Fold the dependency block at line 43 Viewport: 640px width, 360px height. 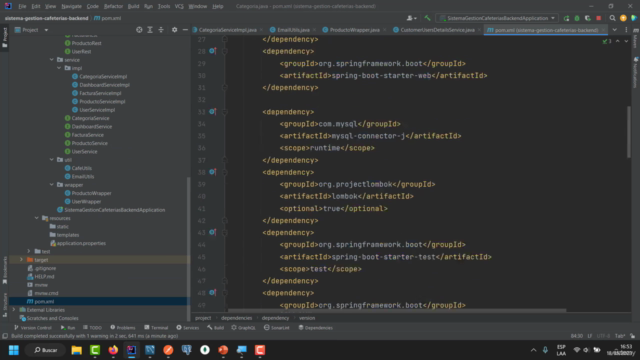[x=224, y=233]
